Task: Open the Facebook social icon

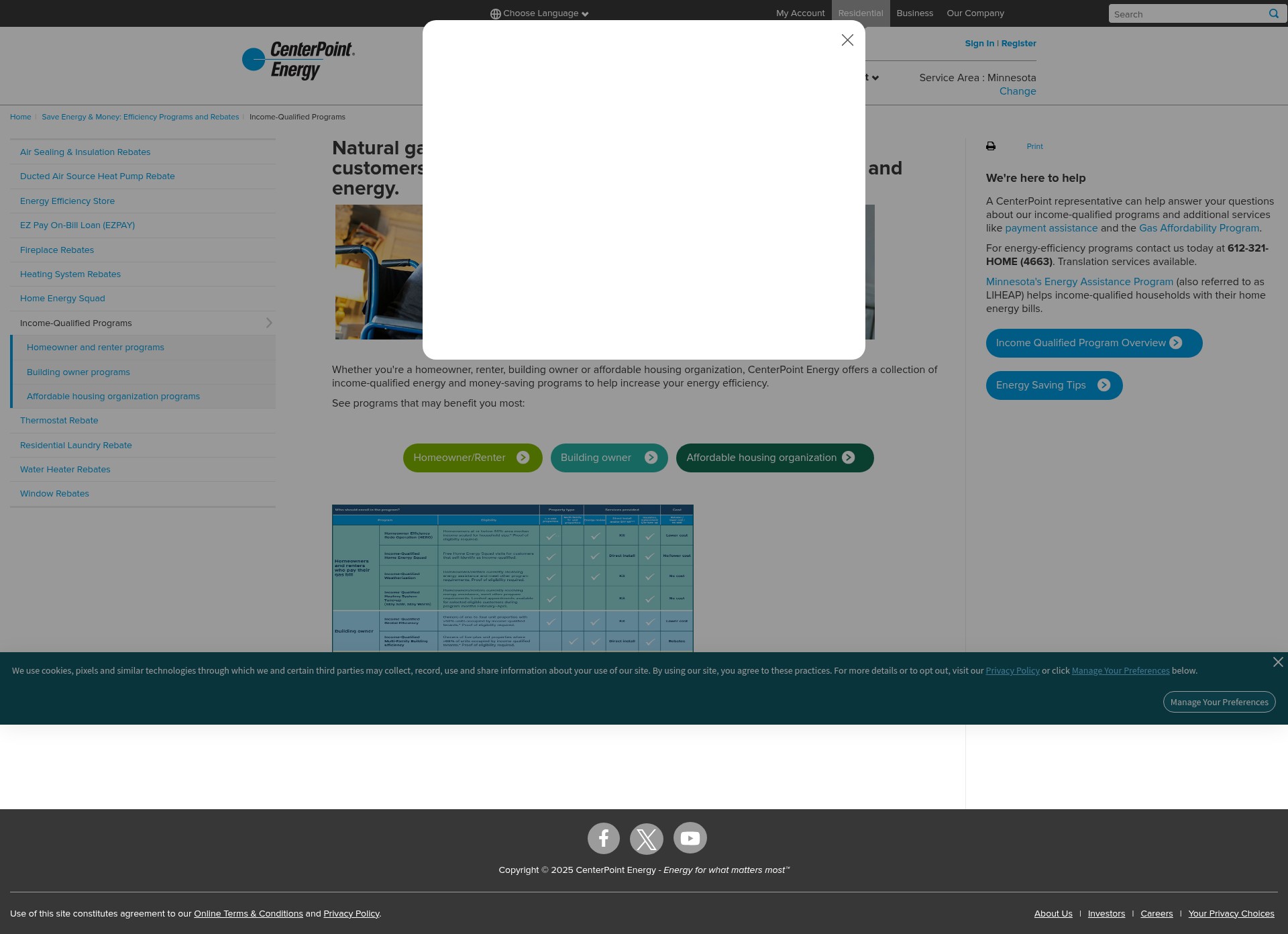Action: click(x=603, y=838)
